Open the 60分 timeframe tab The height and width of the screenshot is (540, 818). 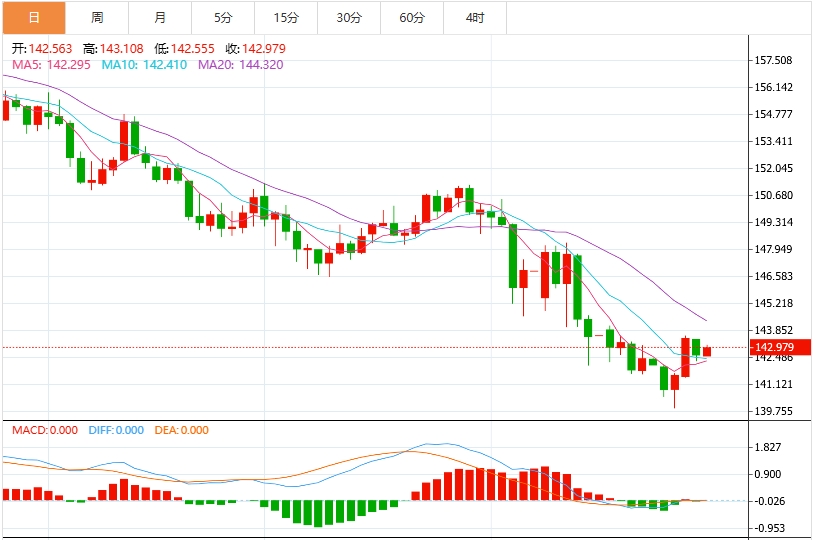pyautogui.click(x=412, y=18)
